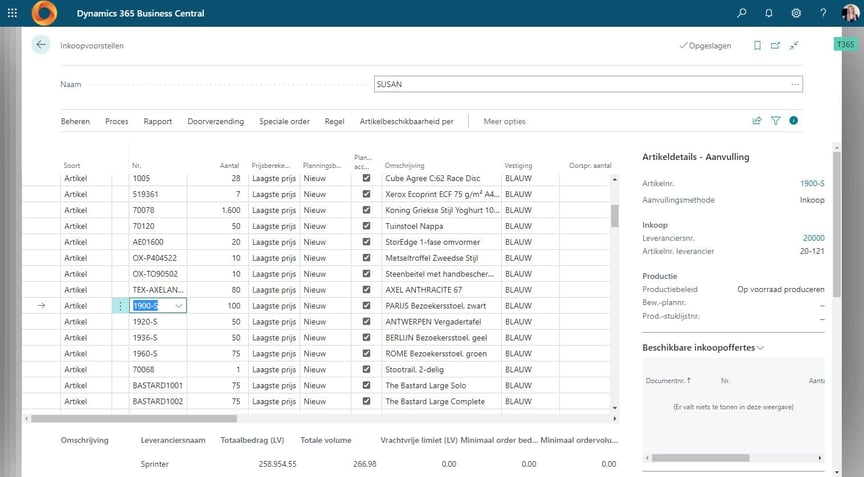Open the app launcher waffle menu
Image resolution: width=864 pixels, height=477 pixels.
(12, 13)
